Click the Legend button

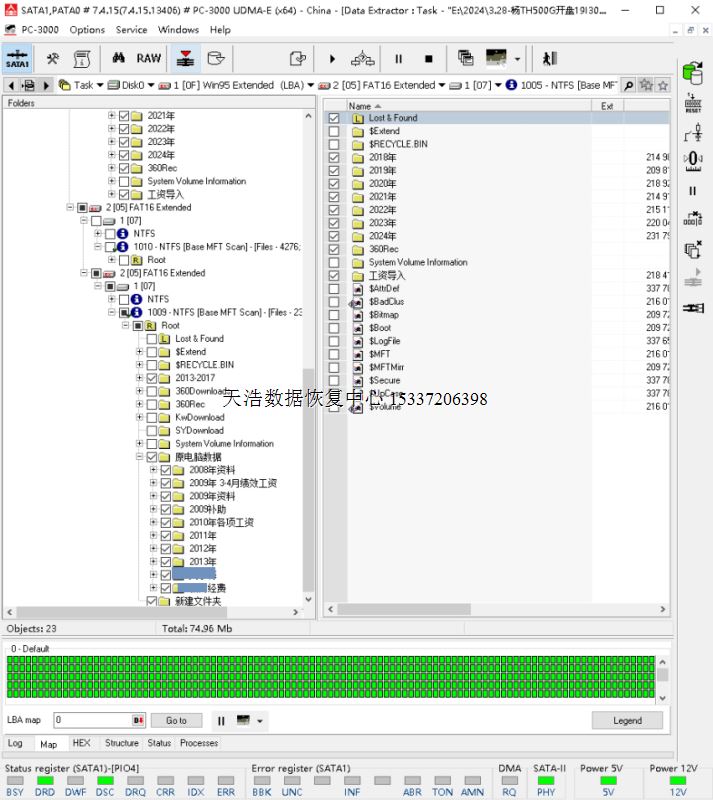(627, 720)
